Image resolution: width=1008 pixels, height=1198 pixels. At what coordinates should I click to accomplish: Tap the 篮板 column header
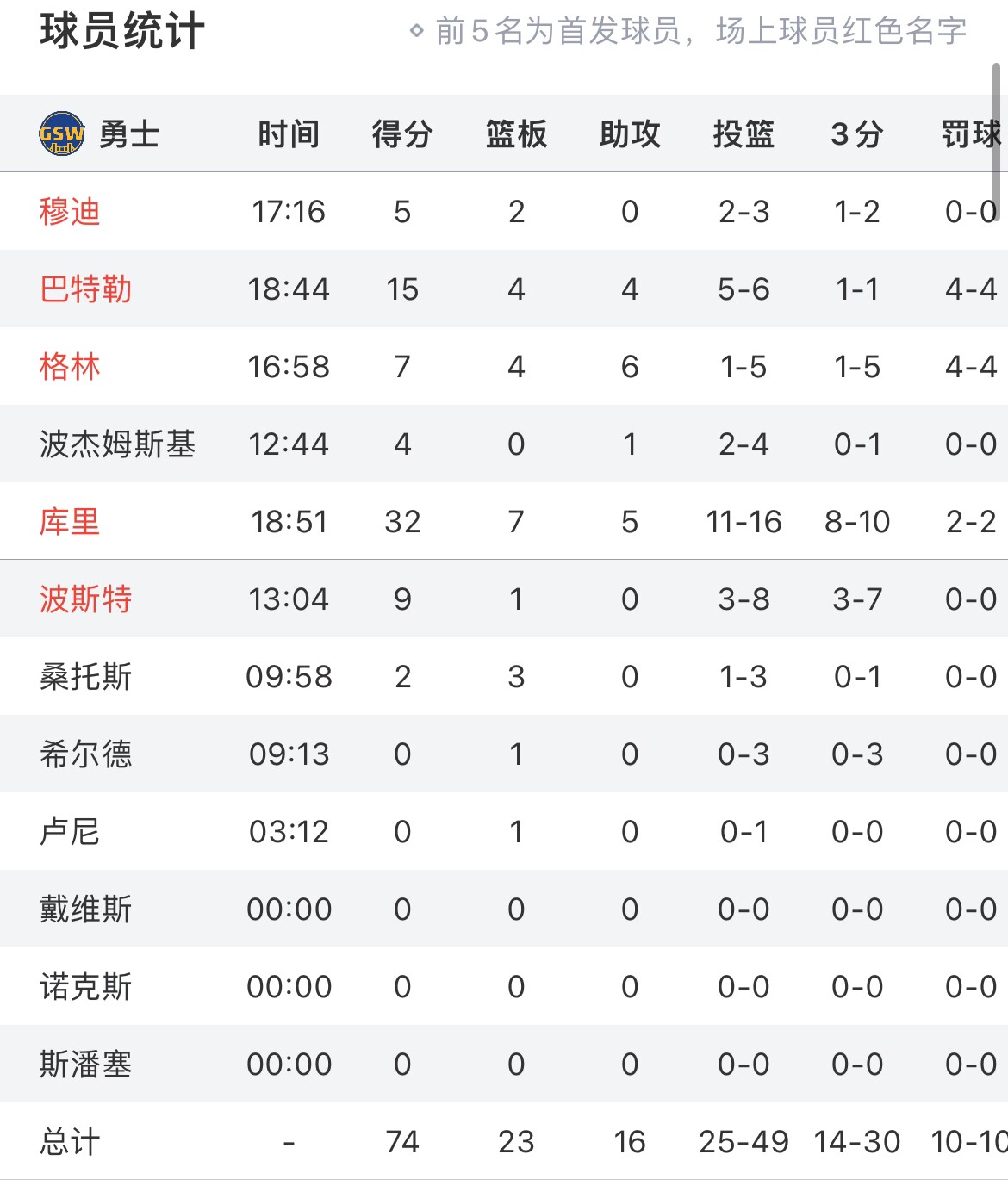[x=516, y=134]
